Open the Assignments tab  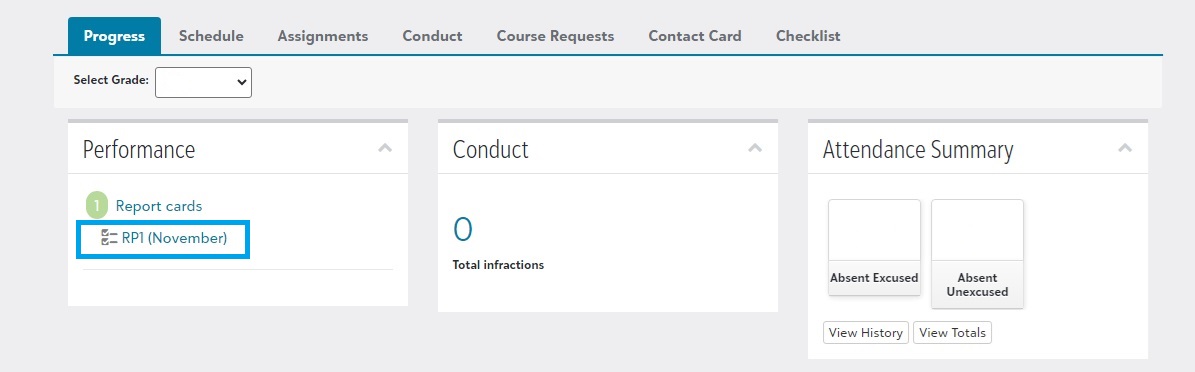pos(322,36)
